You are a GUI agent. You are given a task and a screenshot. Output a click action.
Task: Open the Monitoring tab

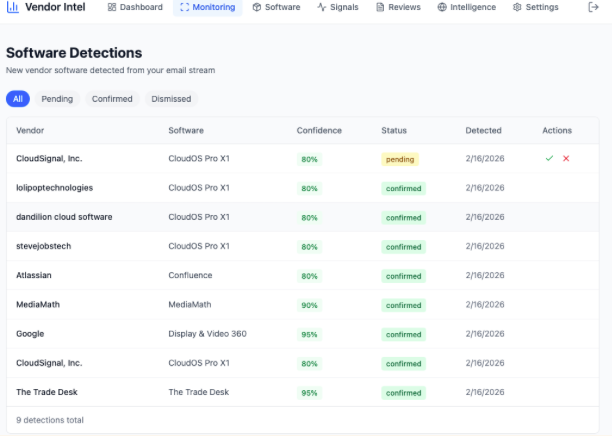(x=208, y=7)
